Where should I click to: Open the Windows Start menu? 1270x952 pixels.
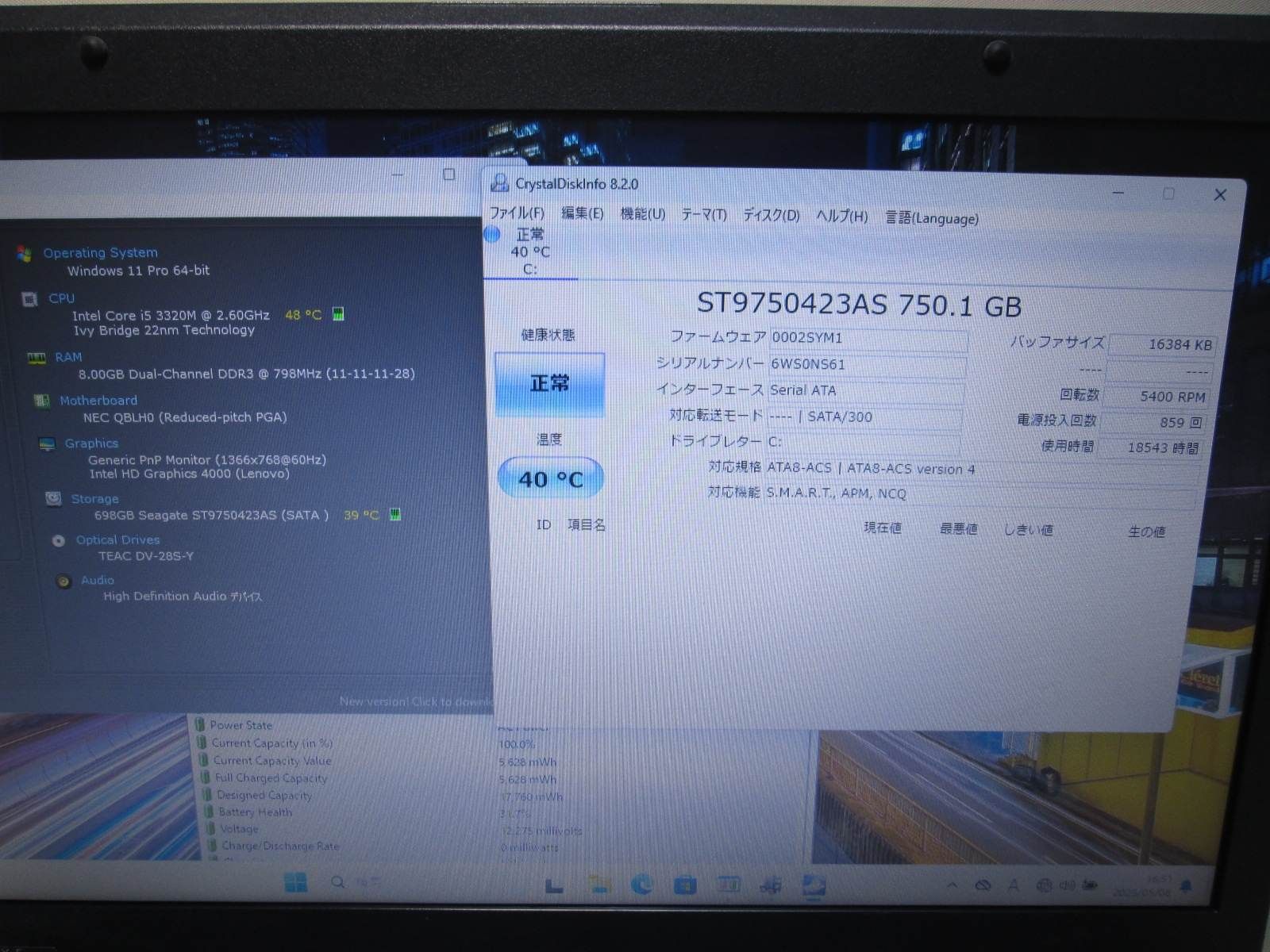coord(295,882)
